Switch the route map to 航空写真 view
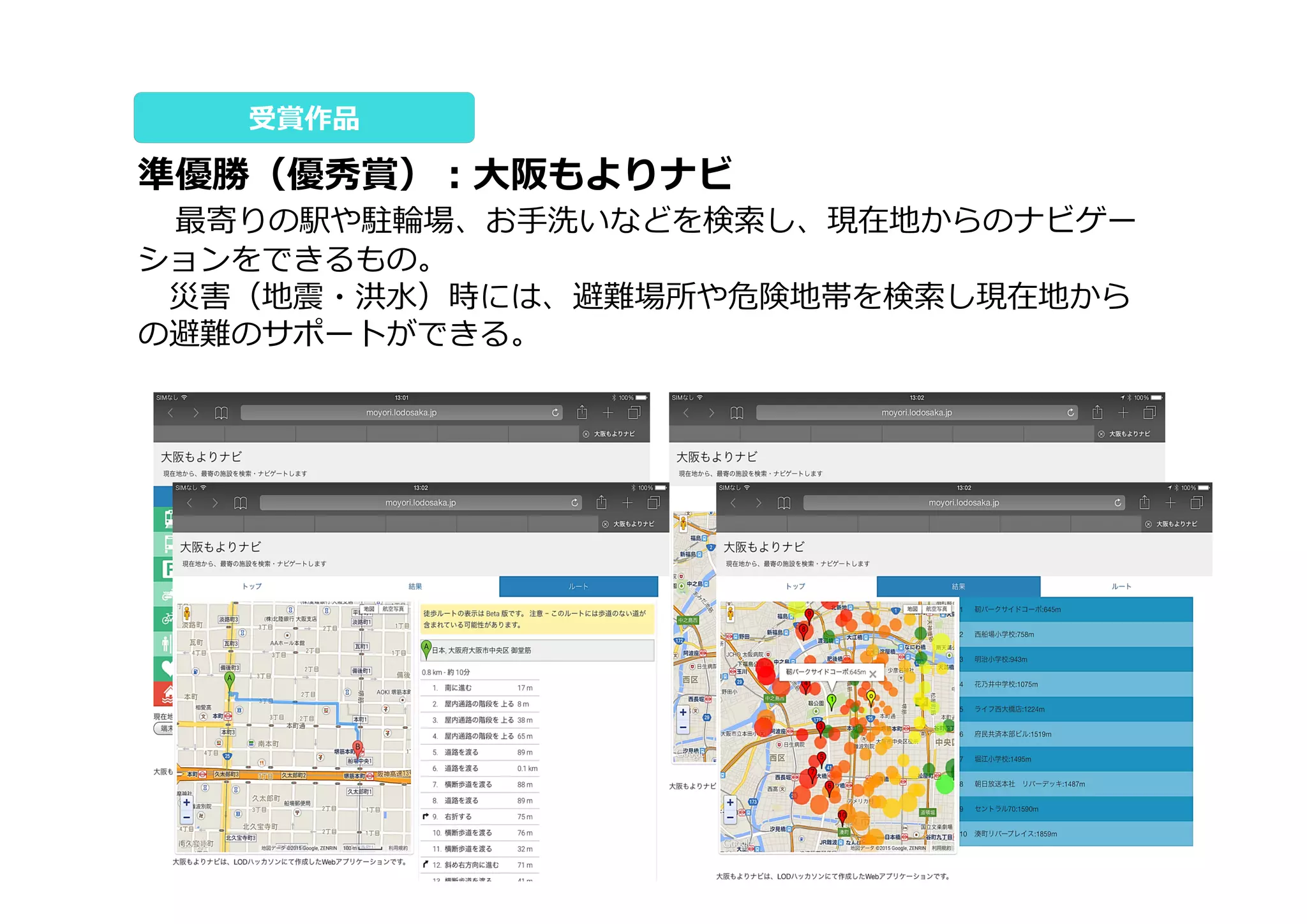The height and width of the screenshot is (924, 1307). (392, 609)
